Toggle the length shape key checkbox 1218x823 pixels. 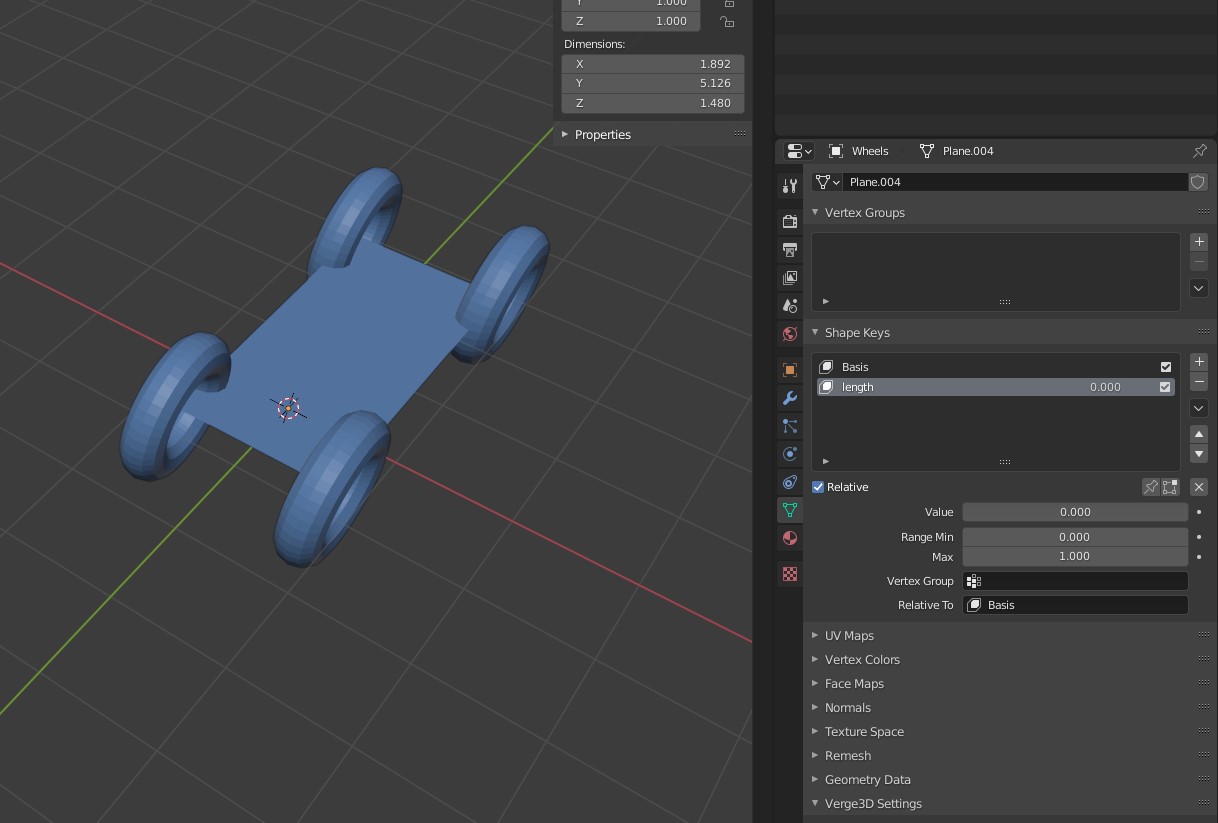1165,387
